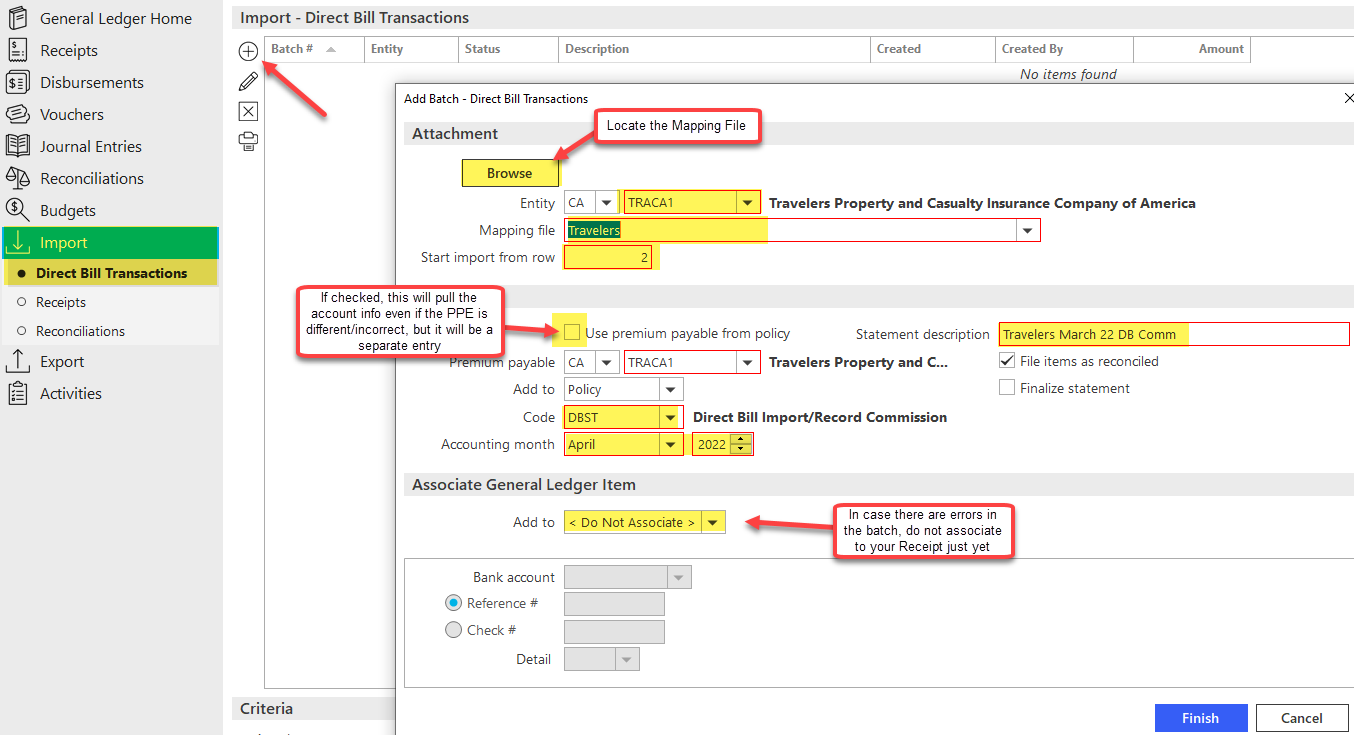
Task: Select the Check # radio button
Action: tap(453, 630)
